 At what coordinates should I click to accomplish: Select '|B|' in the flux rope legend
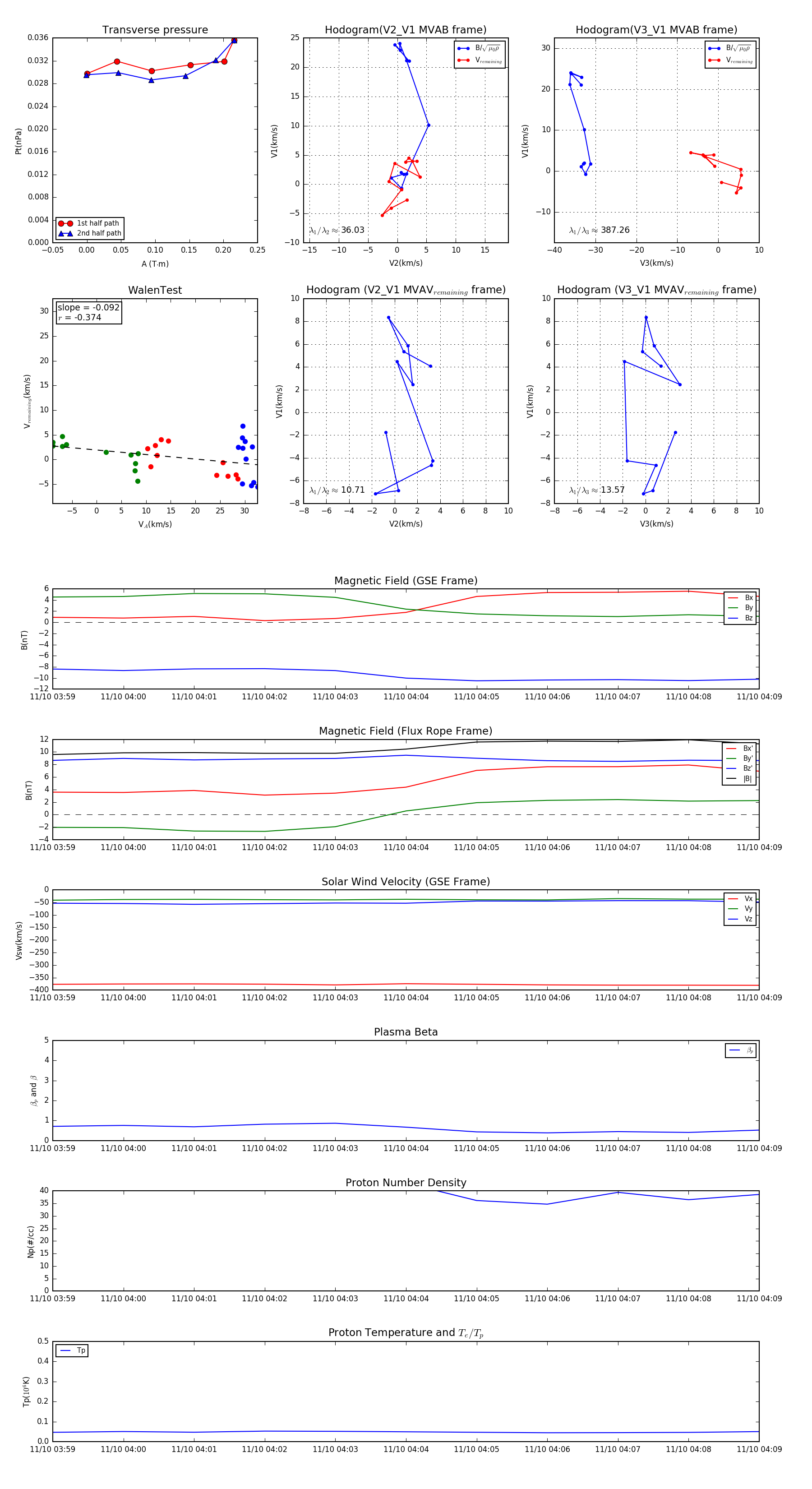coord(740,779)
